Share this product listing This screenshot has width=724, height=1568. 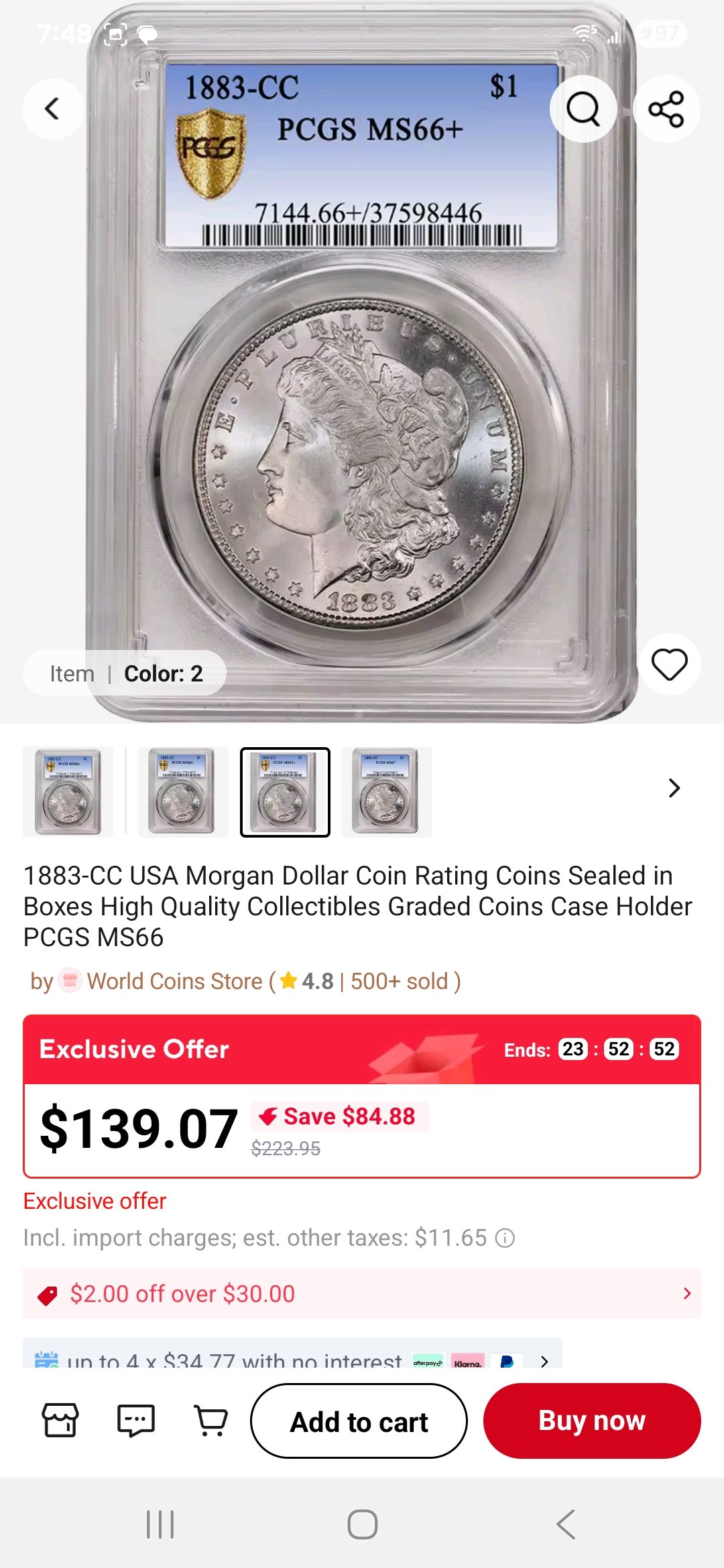point(666,109)
